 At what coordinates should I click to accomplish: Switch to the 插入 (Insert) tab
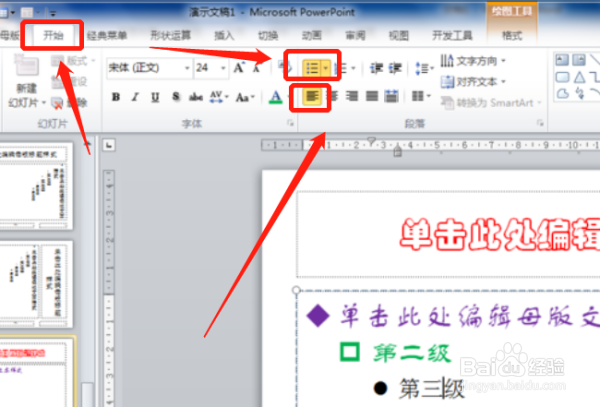tap(224, 36)
